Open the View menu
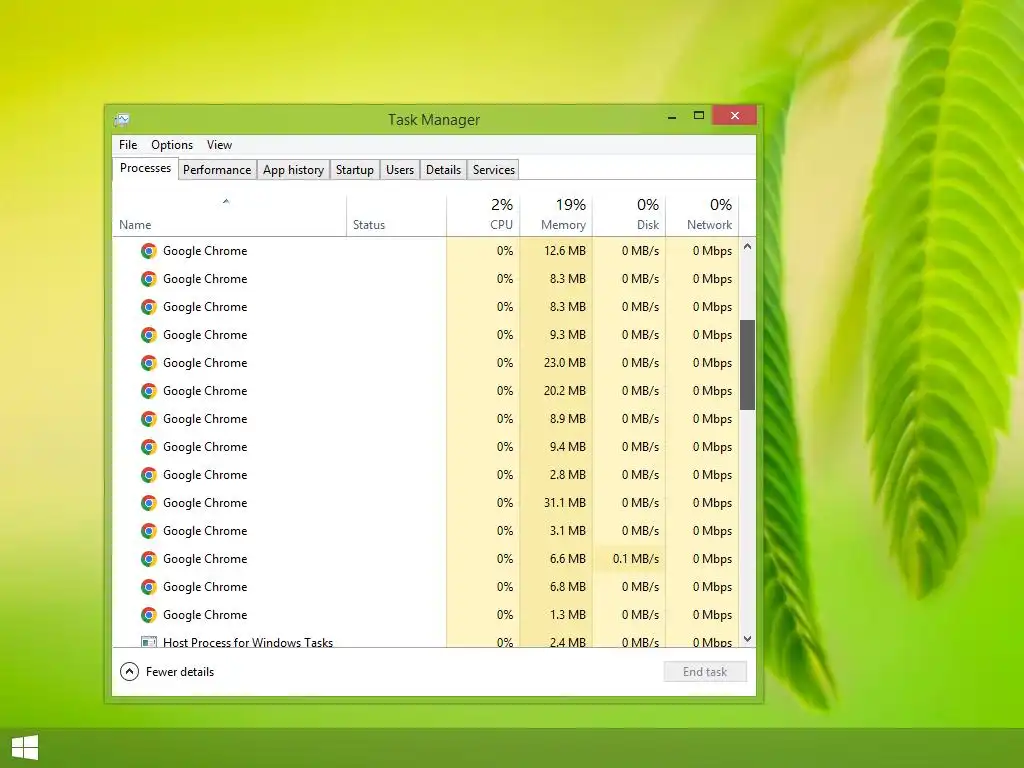 (x=219, y=145)
